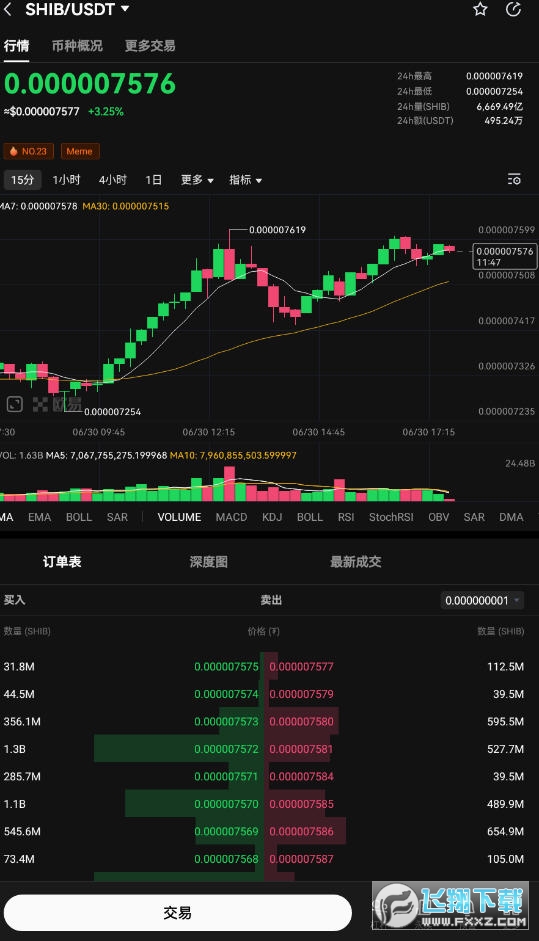Screen dimensions: 539x941
Task: Click bid price 0.000007568
Action: [x=226, y=859]
